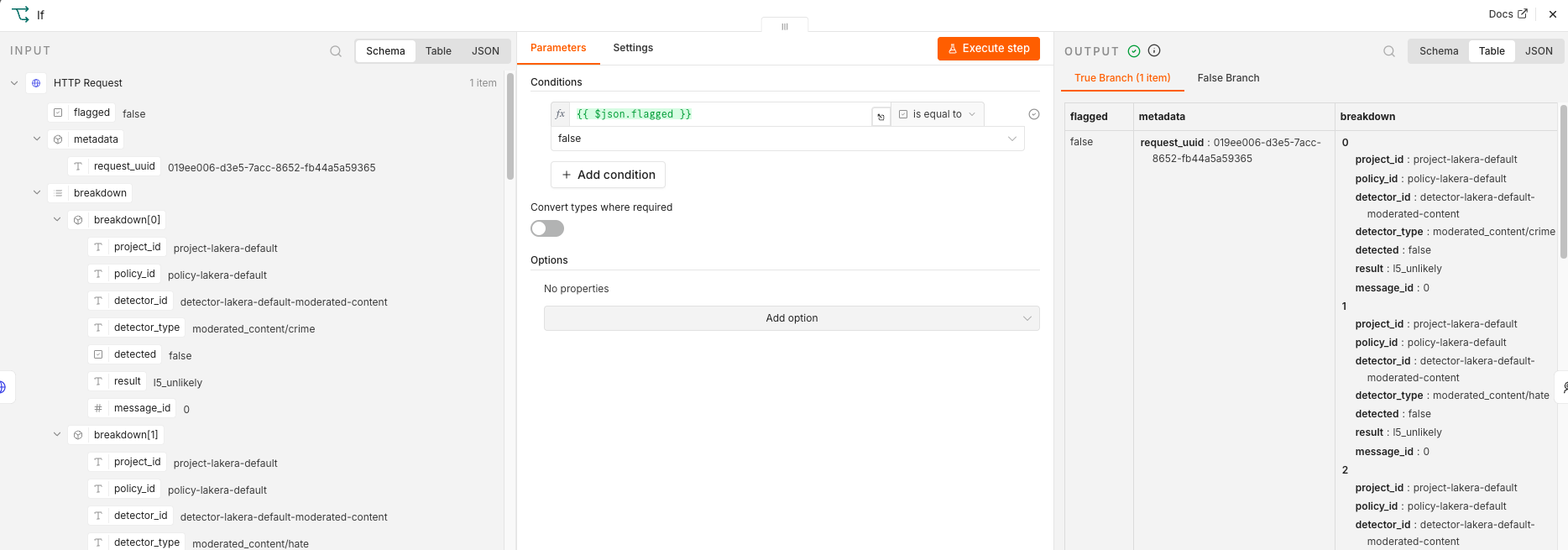Click the output panel scrollbar
The height and width of the screenshot is (550, 1568).
pos(1563,181)
